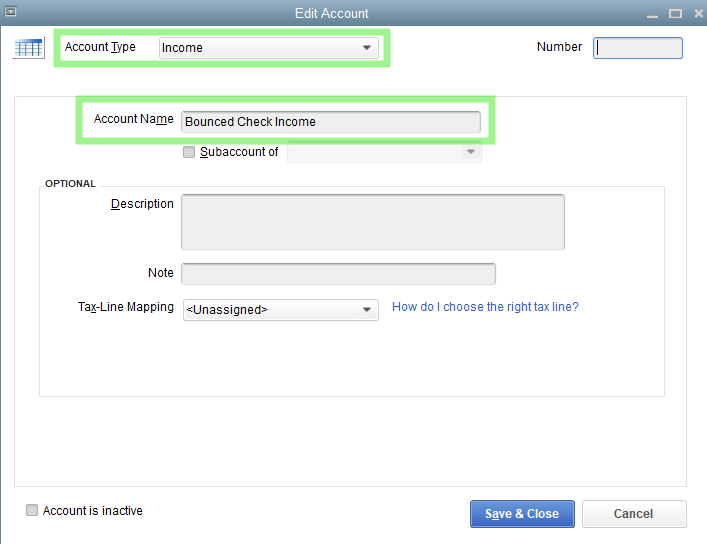The width and height of the screenshot is (707, 544).
Task: Edit the Account Name field
Action: point(331,122)
